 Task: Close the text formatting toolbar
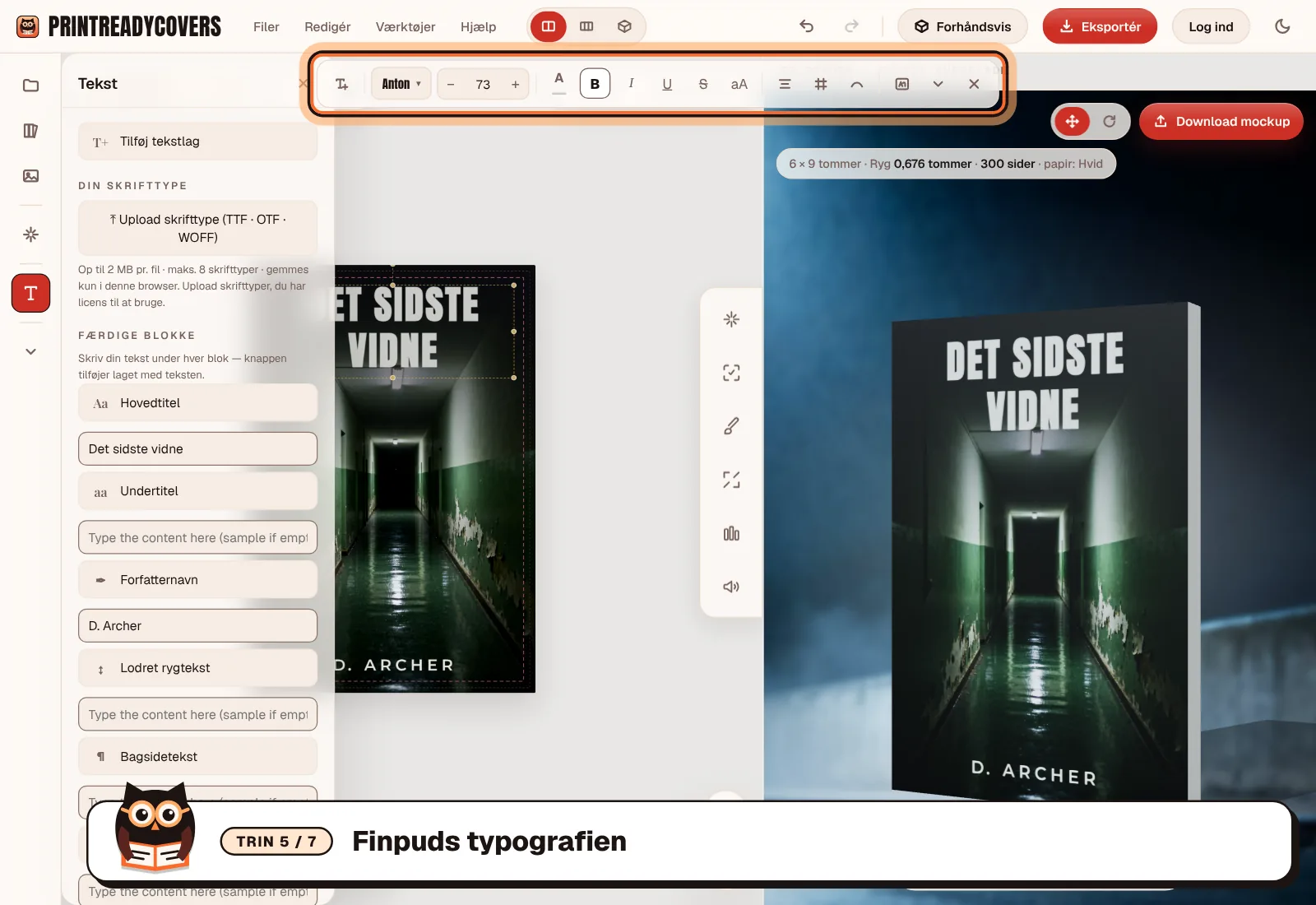[x=974, y=84]
